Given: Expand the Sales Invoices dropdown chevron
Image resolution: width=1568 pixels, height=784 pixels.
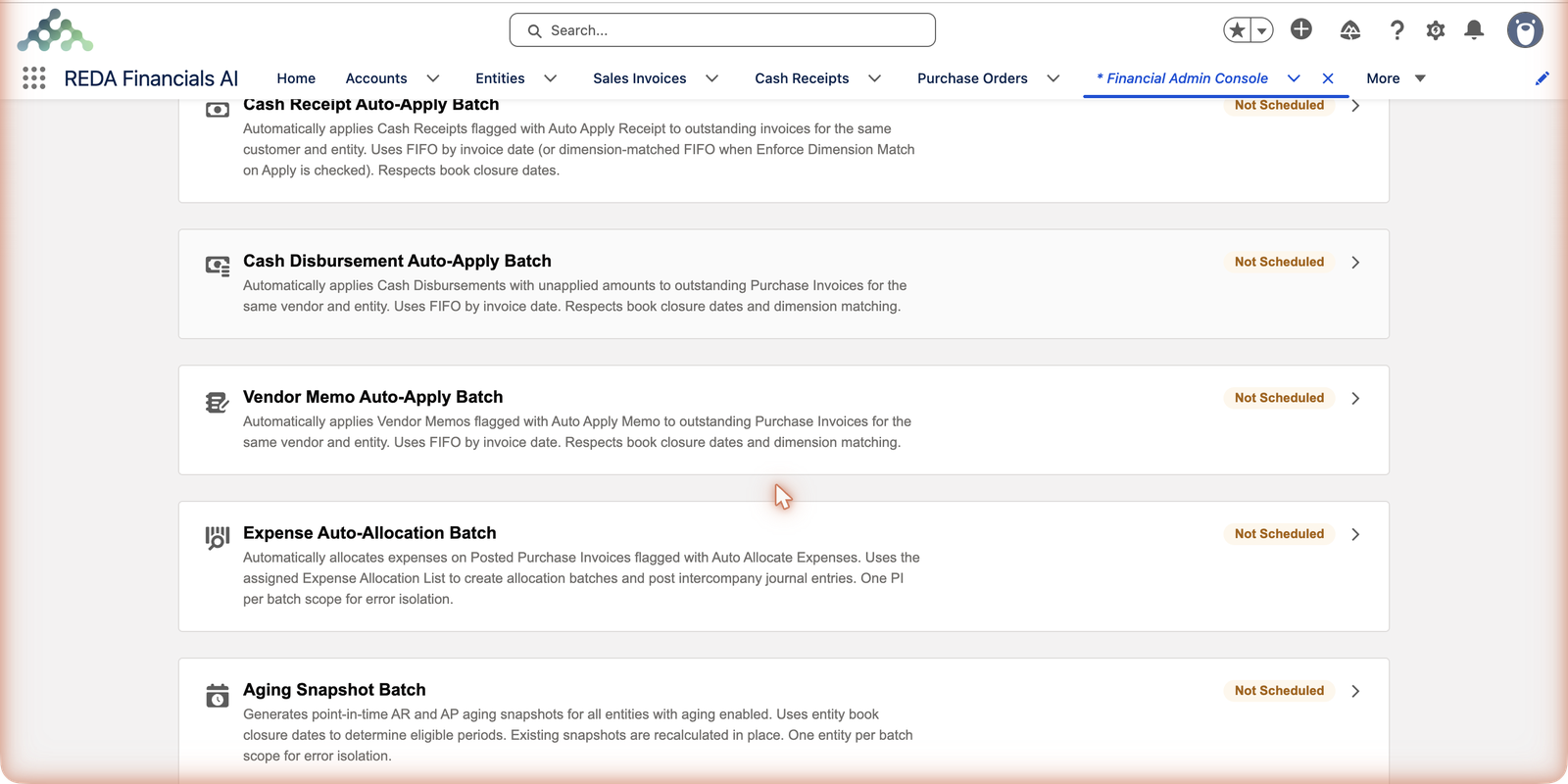Looking at the screenshot, I should point(712,78).
